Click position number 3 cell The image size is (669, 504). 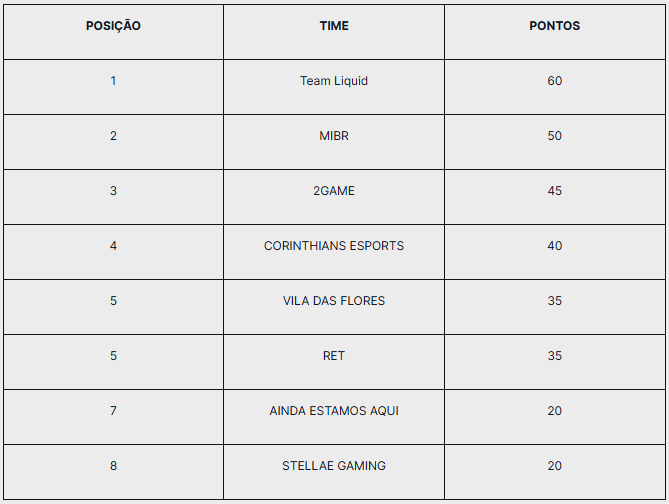coord(113,191)
